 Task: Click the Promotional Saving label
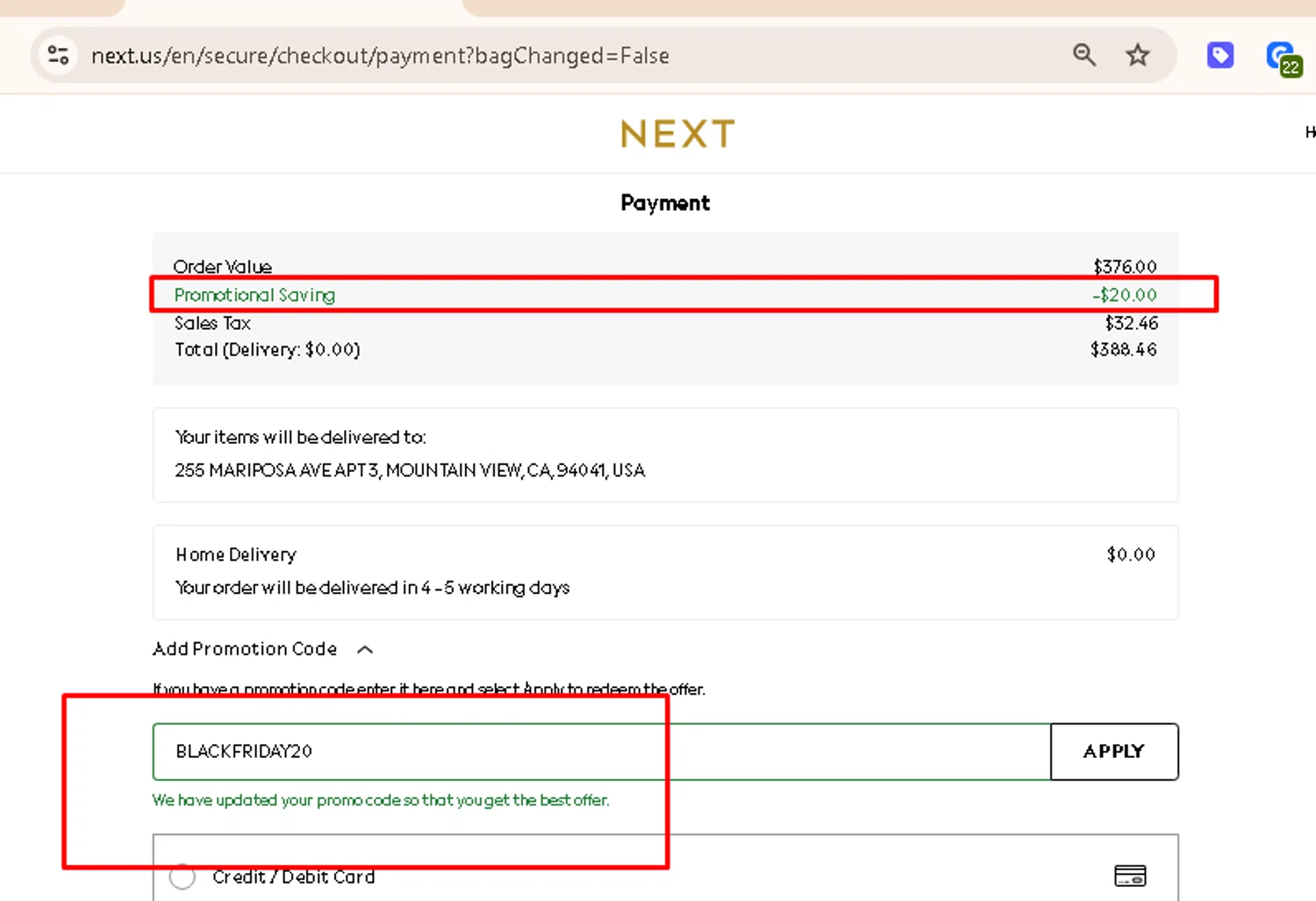pos(254,295)
